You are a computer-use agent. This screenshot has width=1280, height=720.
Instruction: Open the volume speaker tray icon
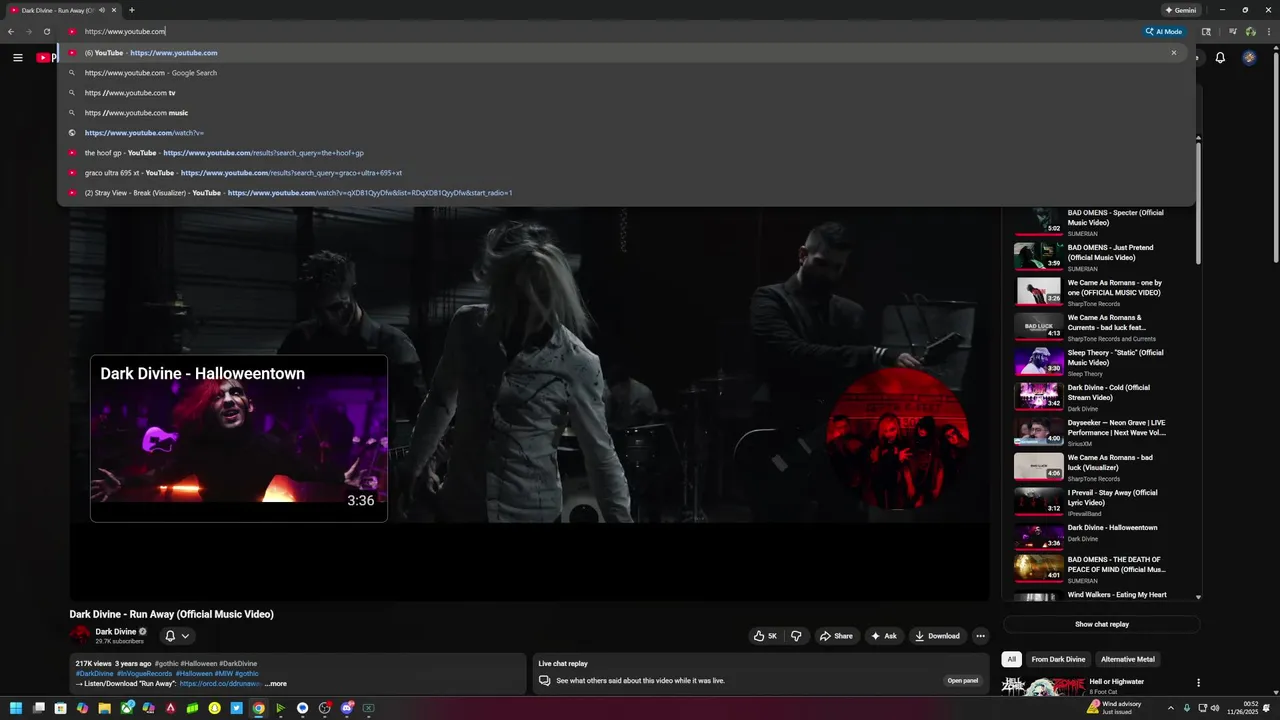pyautogui.click(x=1215, y=708)
